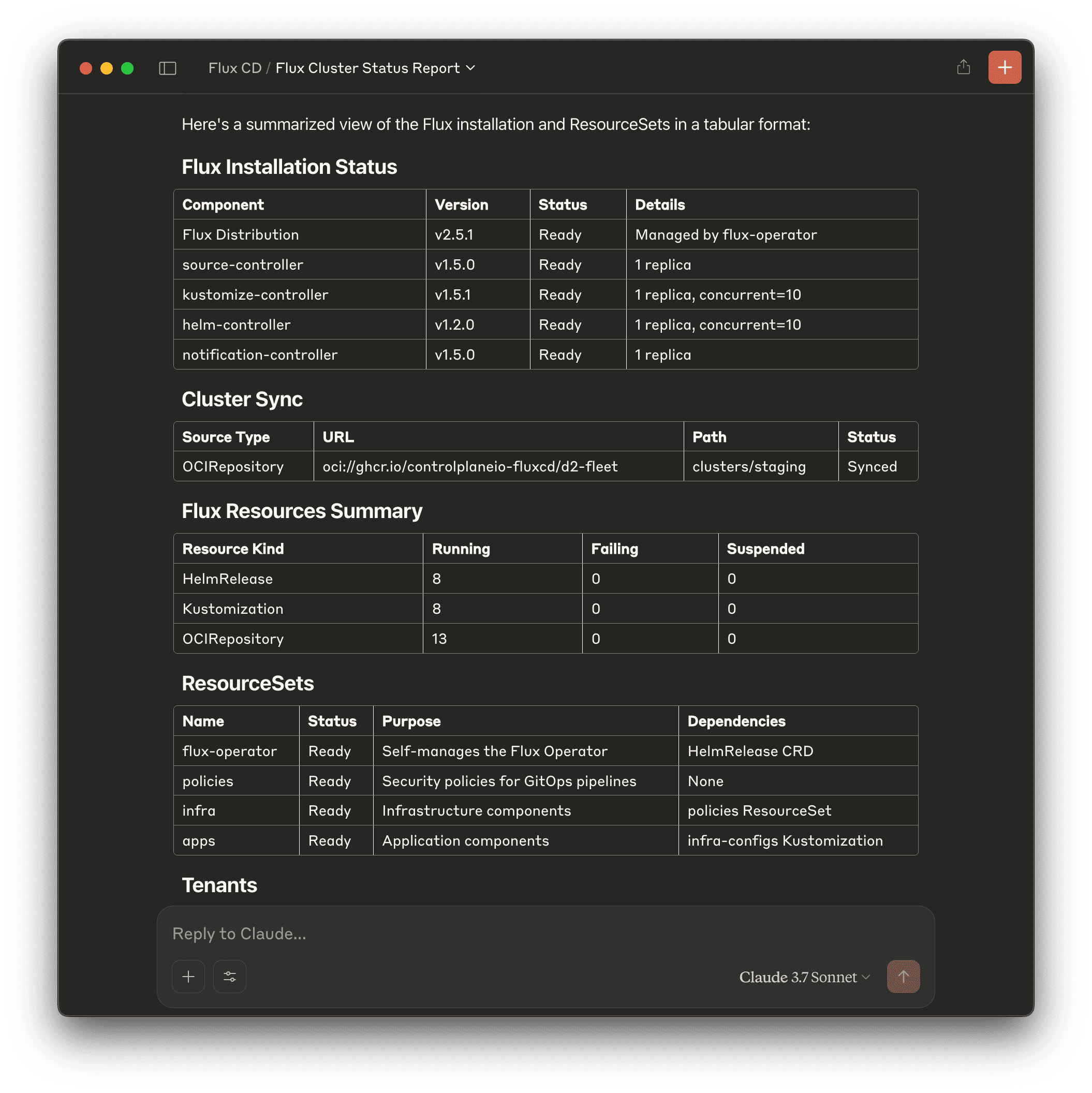The image size is (1092, 1093).
Task: Toggle the sidebar panel icon
Action: [x=168, y=68]
